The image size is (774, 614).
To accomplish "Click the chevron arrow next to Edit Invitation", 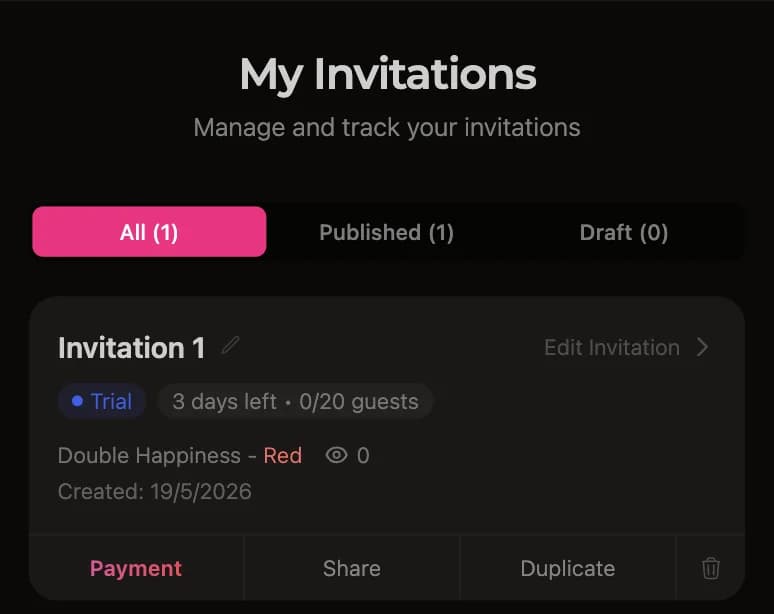I will click(702, 347).
